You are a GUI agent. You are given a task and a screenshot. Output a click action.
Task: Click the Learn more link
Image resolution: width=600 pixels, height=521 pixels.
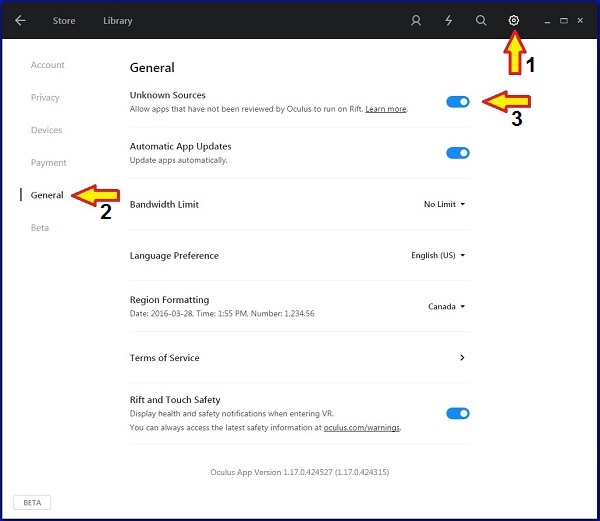(386, 109)
